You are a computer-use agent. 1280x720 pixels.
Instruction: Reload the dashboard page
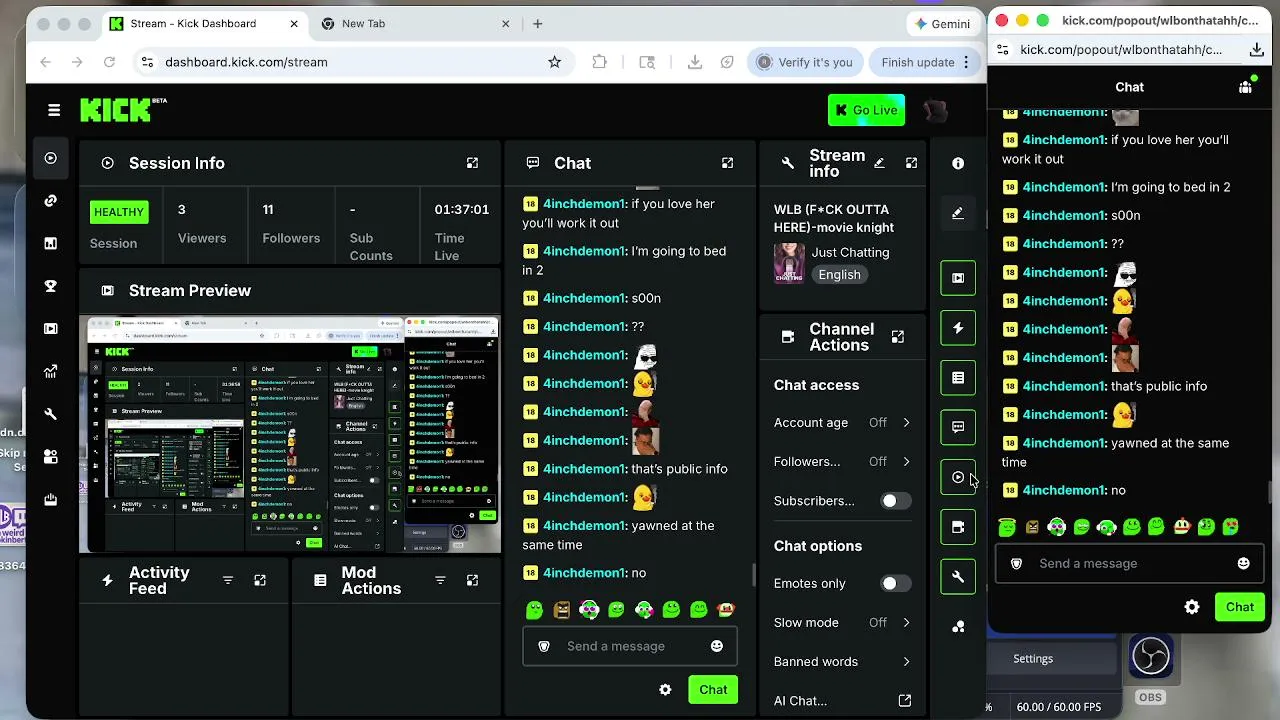pyautogui.click(x=109, y=62)
